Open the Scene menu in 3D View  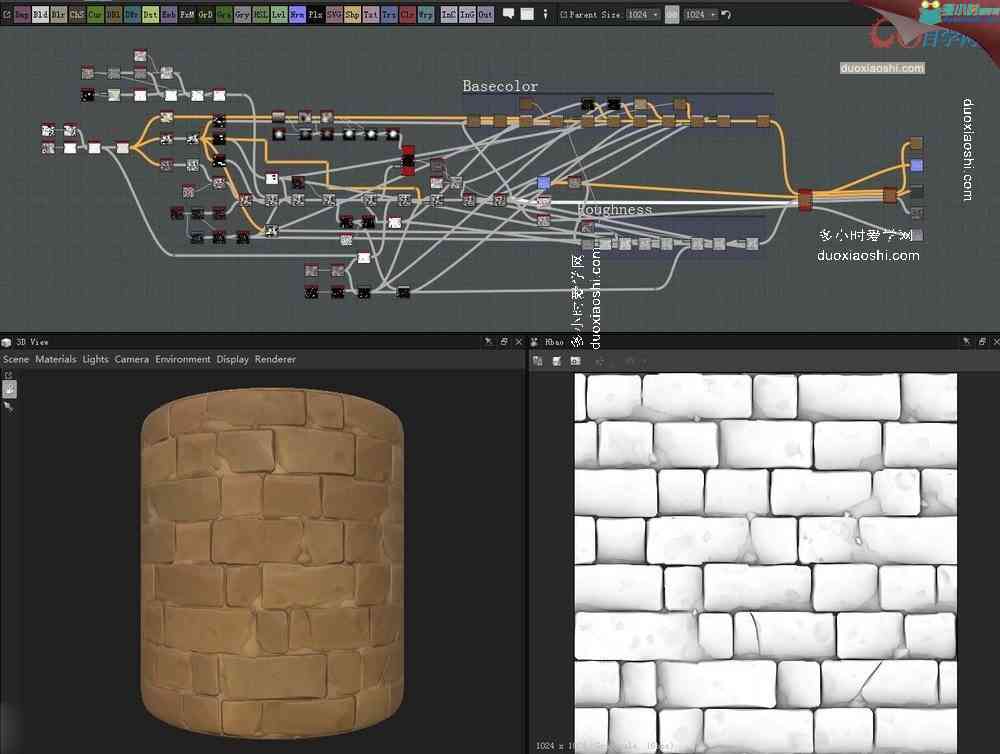16,359
